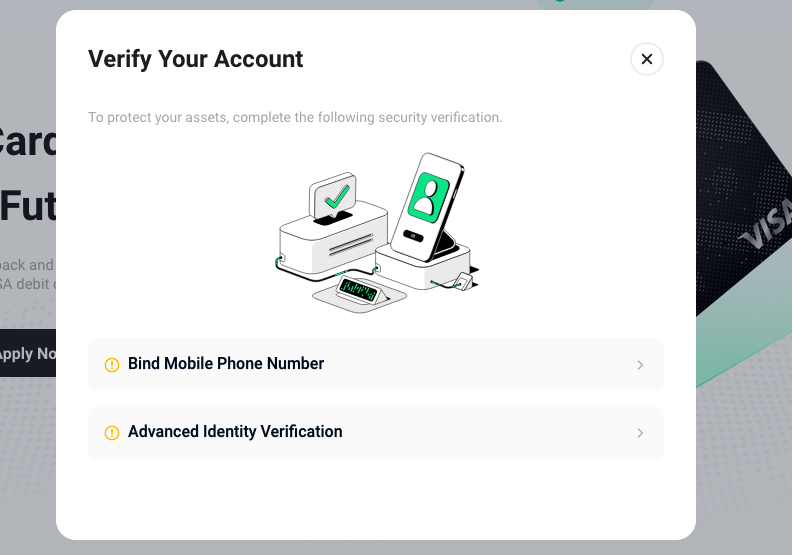
Task: Click the white box device under checkmark
Action: [334, 240]
